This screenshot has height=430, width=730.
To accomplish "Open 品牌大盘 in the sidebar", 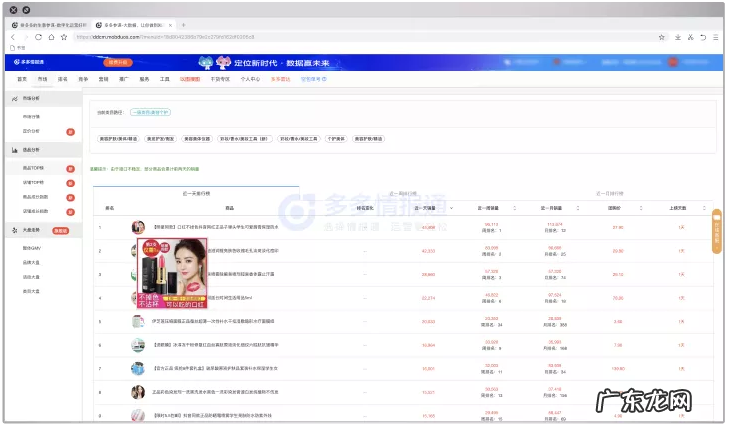I will (x=31, y=264).
